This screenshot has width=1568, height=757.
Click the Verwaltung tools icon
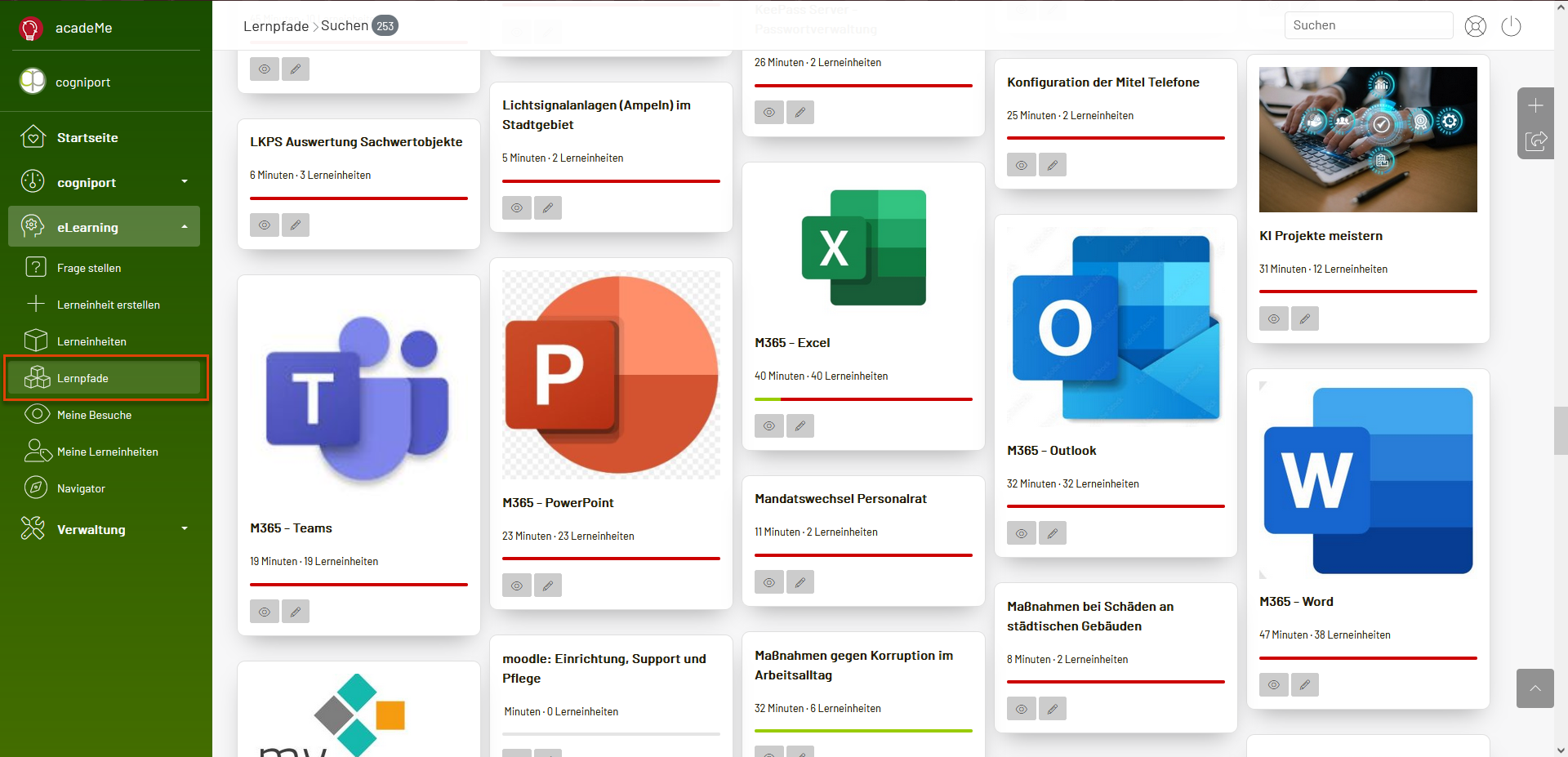(x=33, y=528)
